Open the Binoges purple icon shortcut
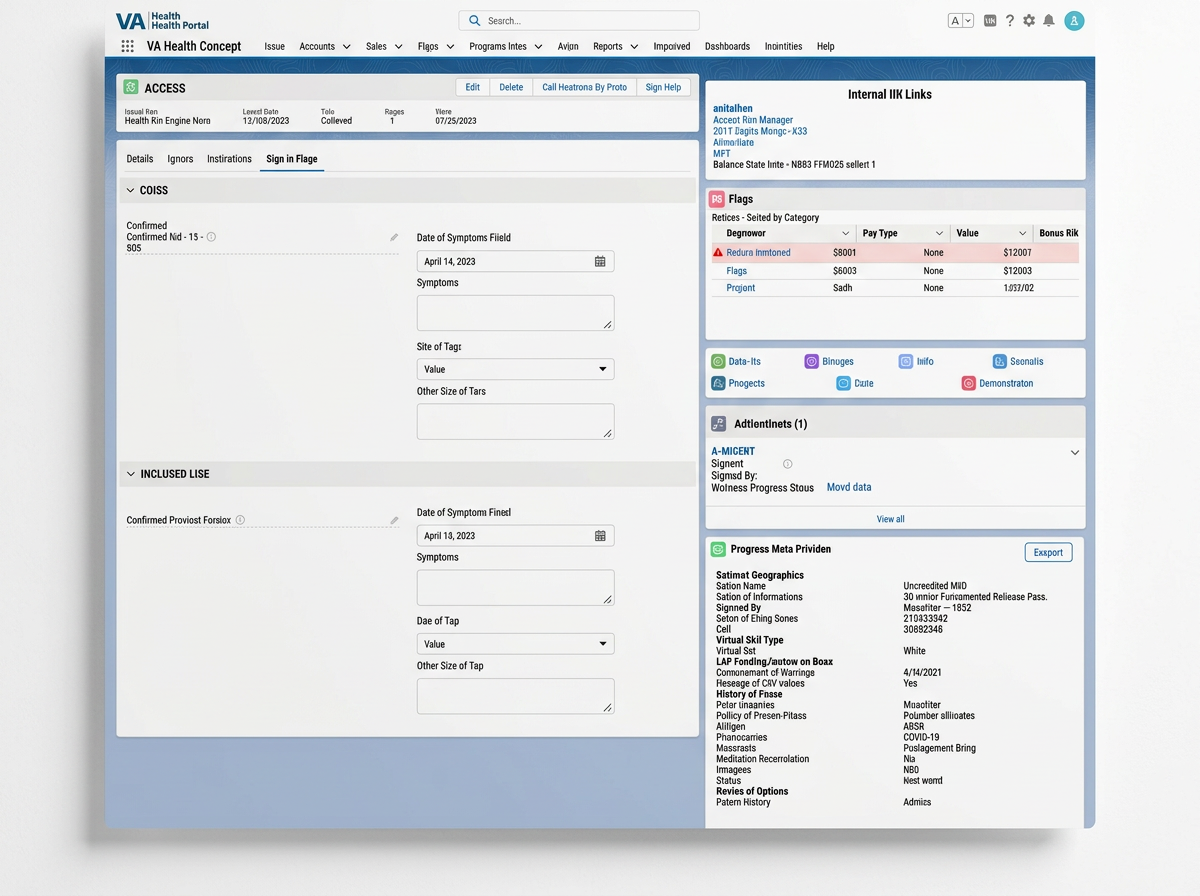This screenshot has height=896, width=1200. [812, 361]
